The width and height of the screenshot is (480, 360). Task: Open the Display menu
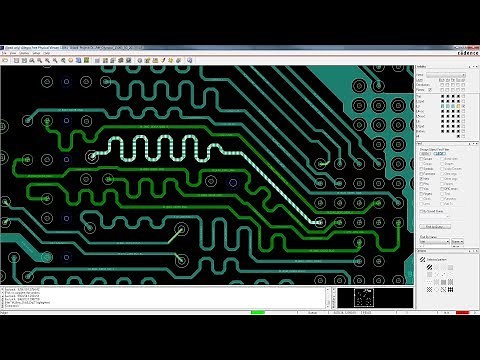pos(24,53)
